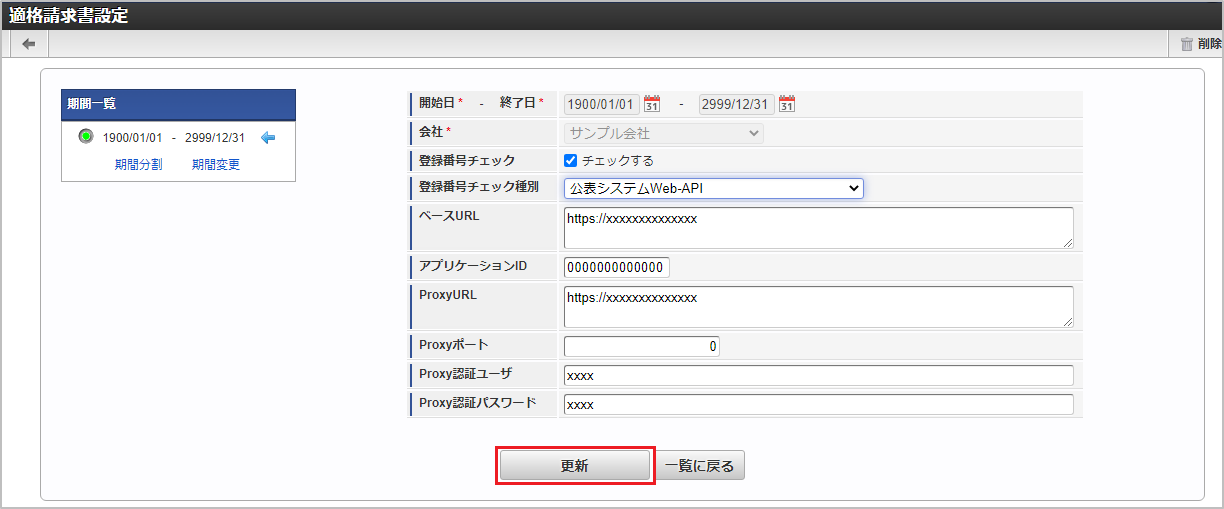Open 登録番号チェック種別 dropdown

[x=713, y=188]
